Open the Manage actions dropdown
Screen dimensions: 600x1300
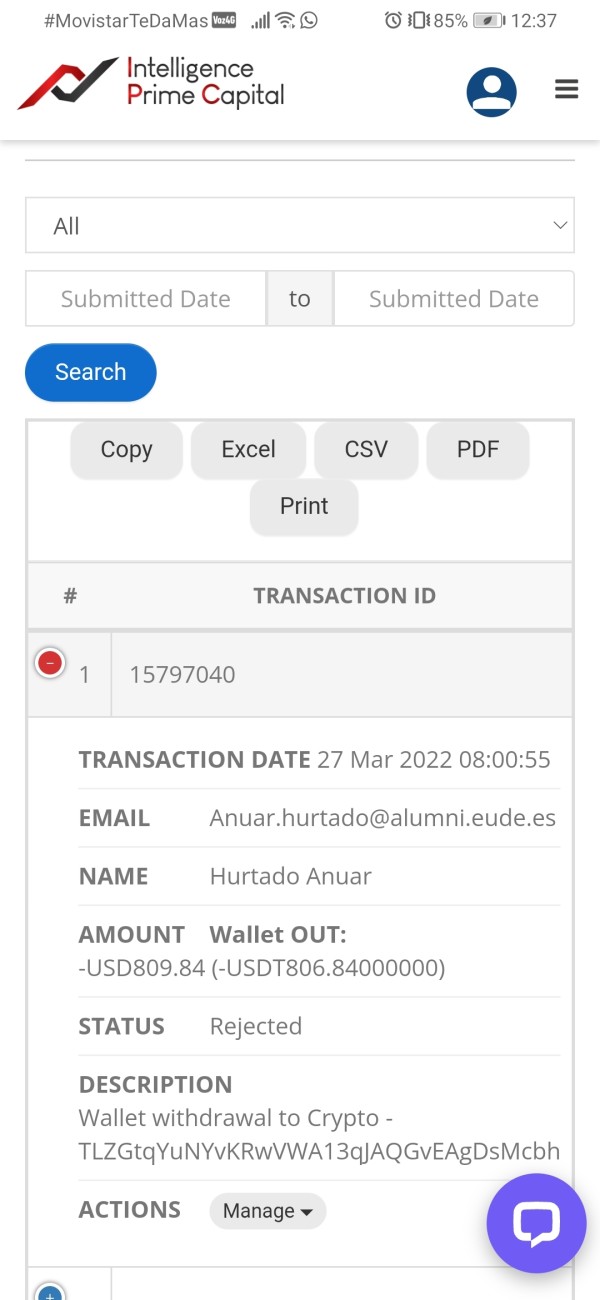click(x=267, y=1211)
